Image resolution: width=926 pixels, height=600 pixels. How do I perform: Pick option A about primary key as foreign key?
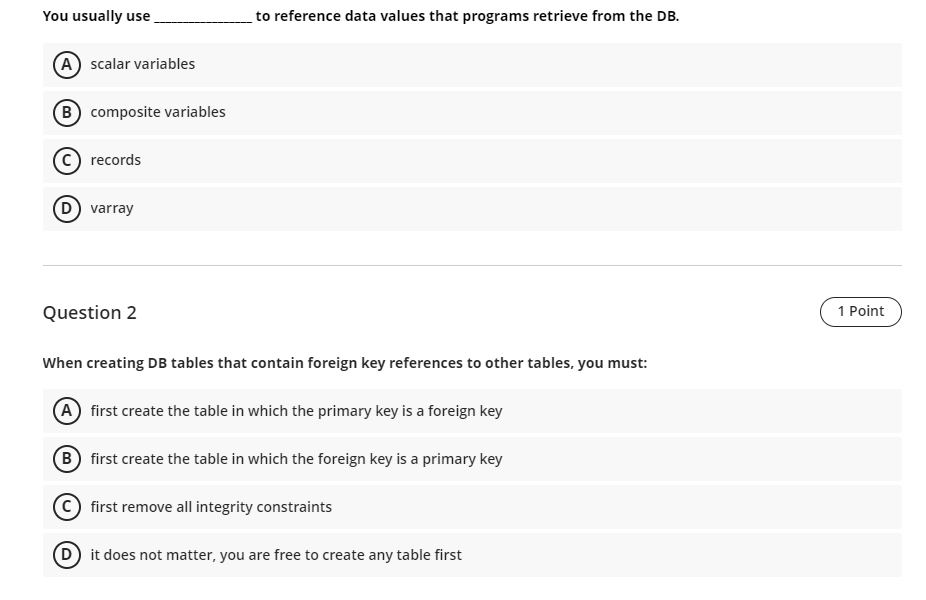tap(296, 411)
